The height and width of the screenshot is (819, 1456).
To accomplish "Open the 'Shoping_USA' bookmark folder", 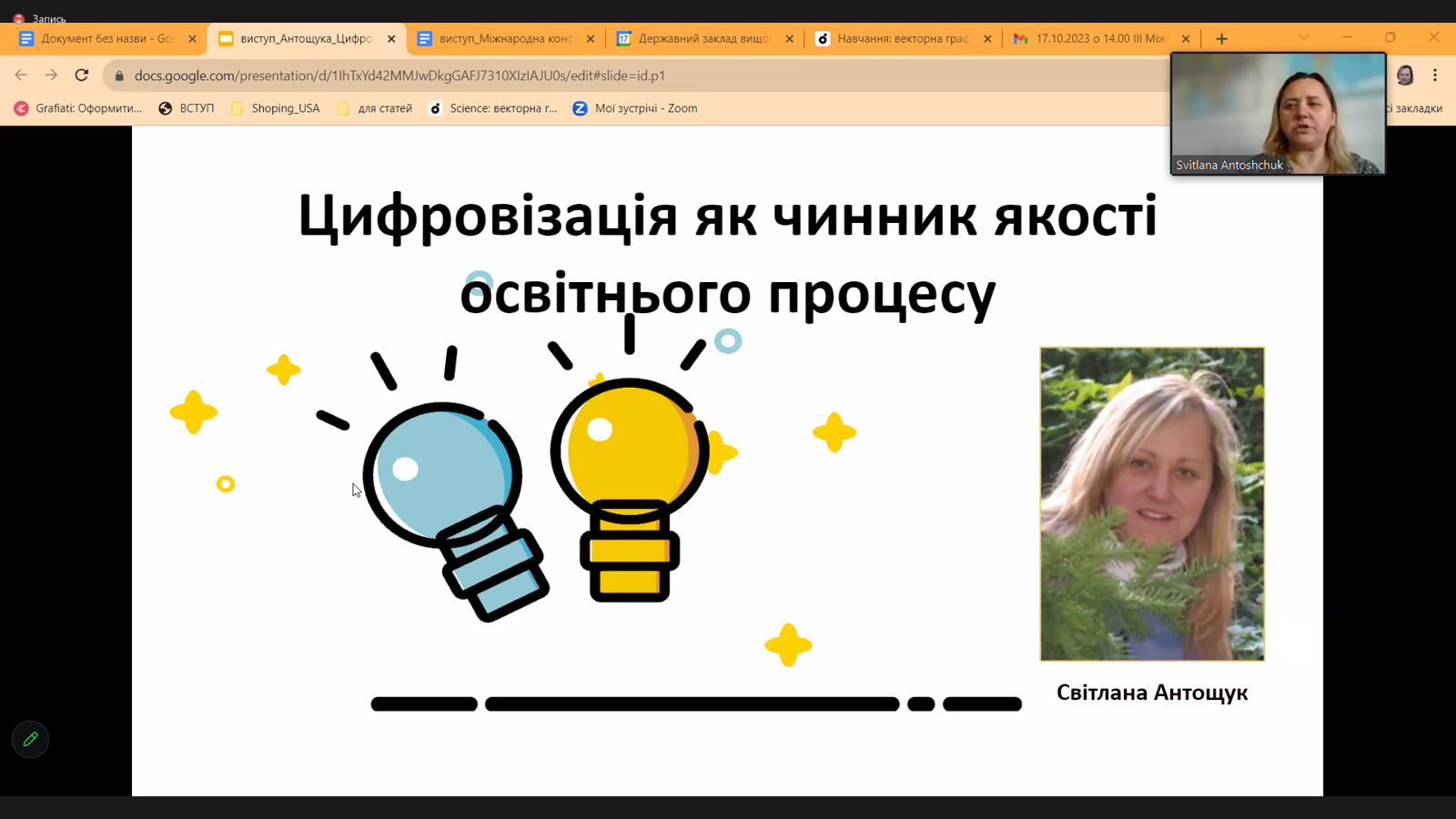I will coord(276,108).
